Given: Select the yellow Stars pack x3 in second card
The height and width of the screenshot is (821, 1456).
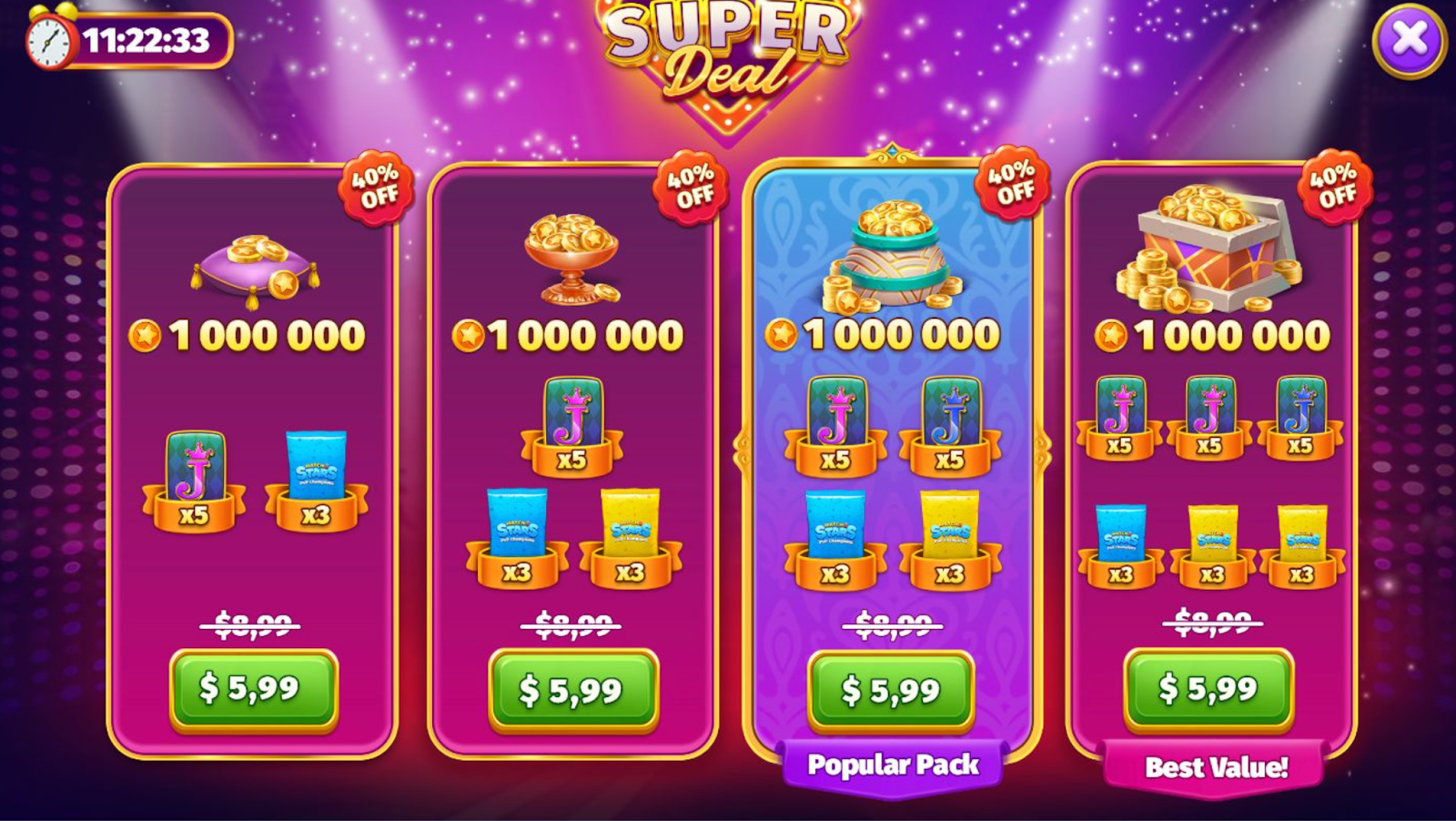Looking at the screenshot, I should pyautogui.click(x=630, y=539).
